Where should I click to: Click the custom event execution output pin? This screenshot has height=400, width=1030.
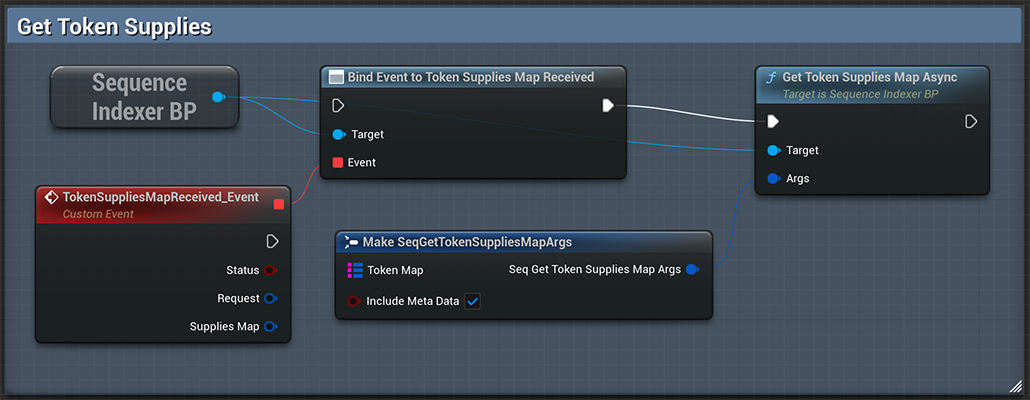point(272,241)
